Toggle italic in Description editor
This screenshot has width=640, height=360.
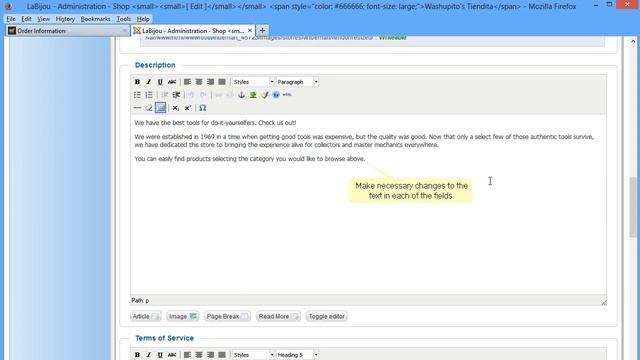tap(149, 82)
